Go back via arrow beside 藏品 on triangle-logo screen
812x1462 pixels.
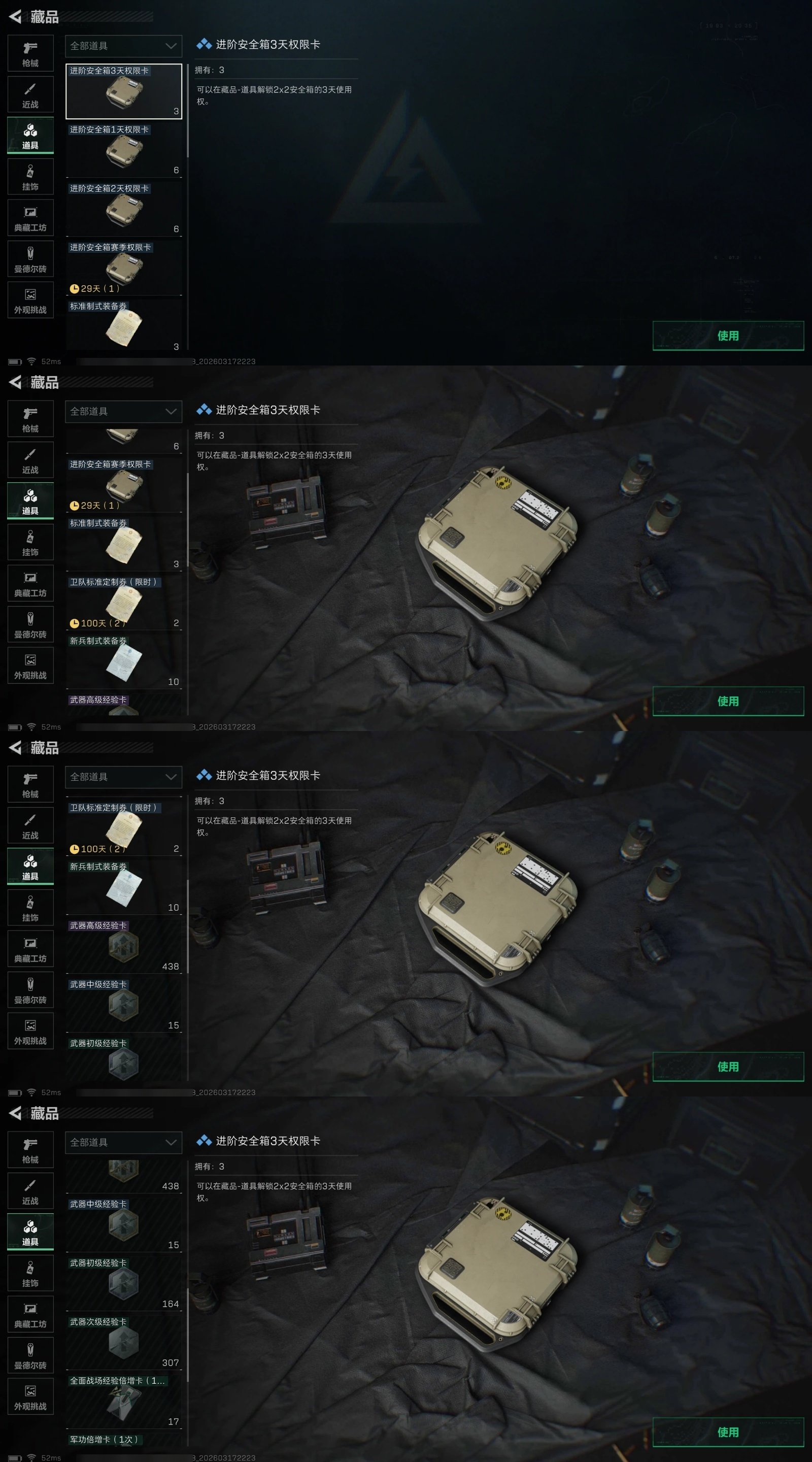15,17
